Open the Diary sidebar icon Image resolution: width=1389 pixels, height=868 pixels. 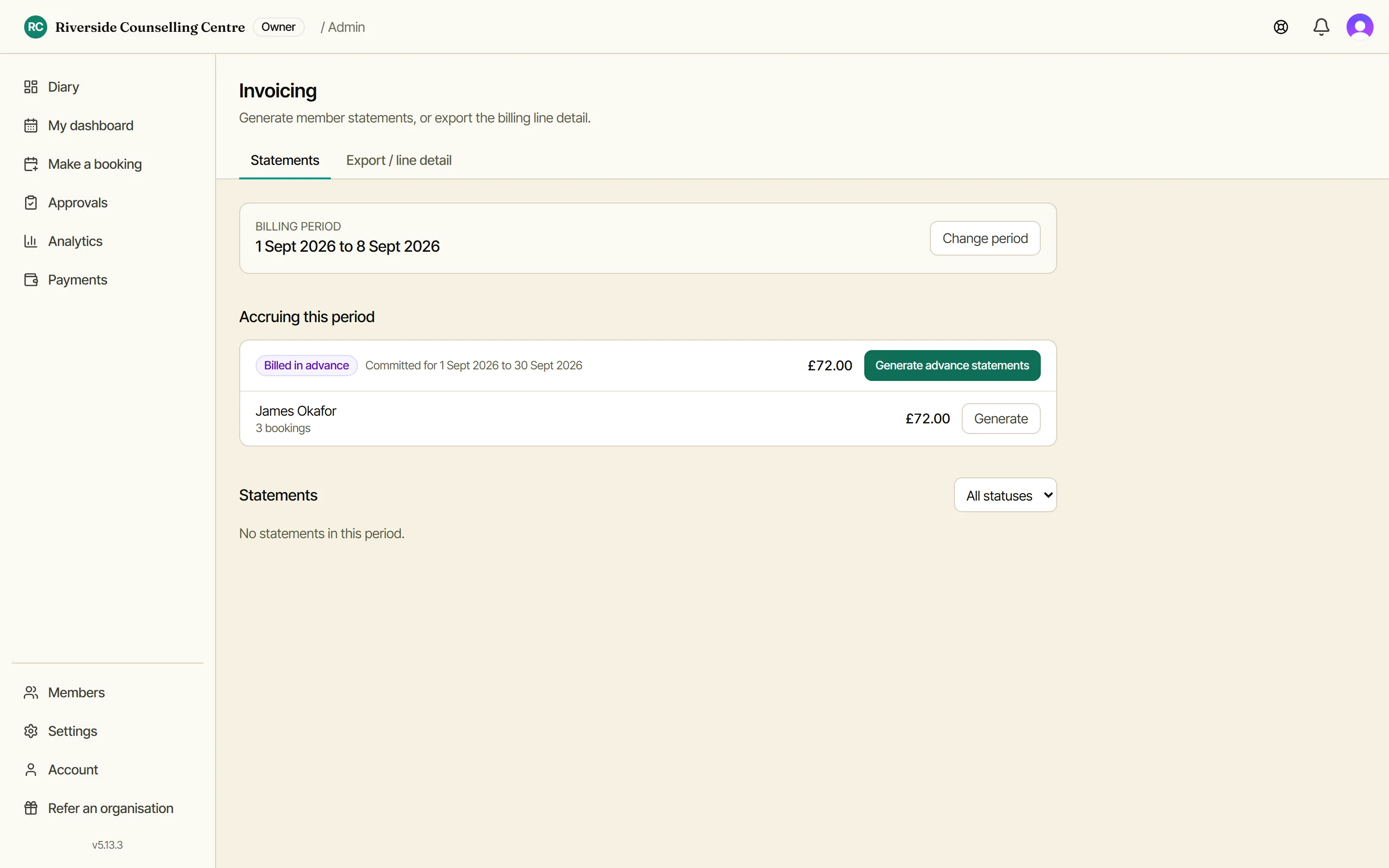[31, 87]
